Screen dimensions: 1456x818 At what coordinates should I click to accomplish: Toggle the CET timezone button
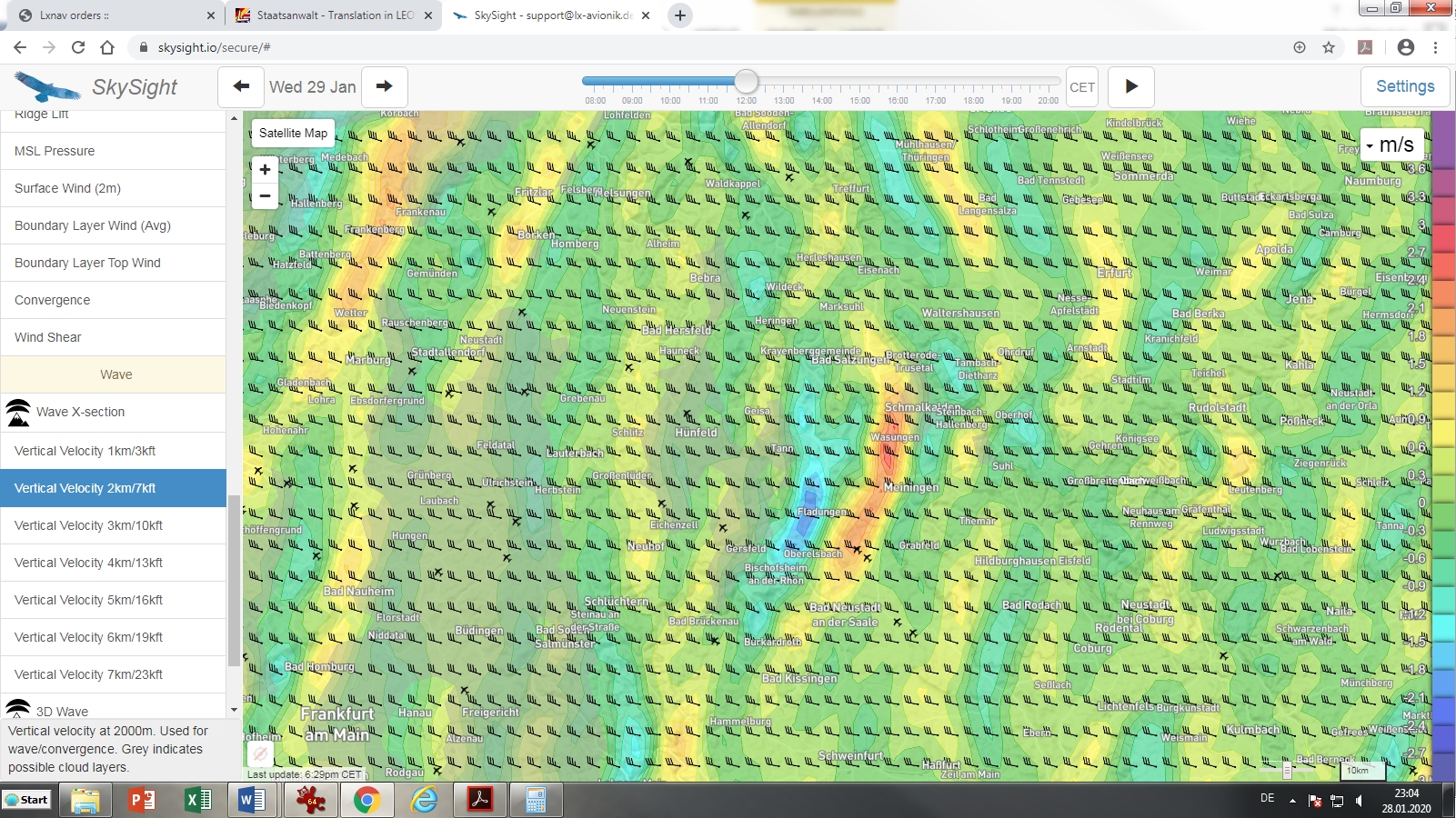[x=1081, y=87]
